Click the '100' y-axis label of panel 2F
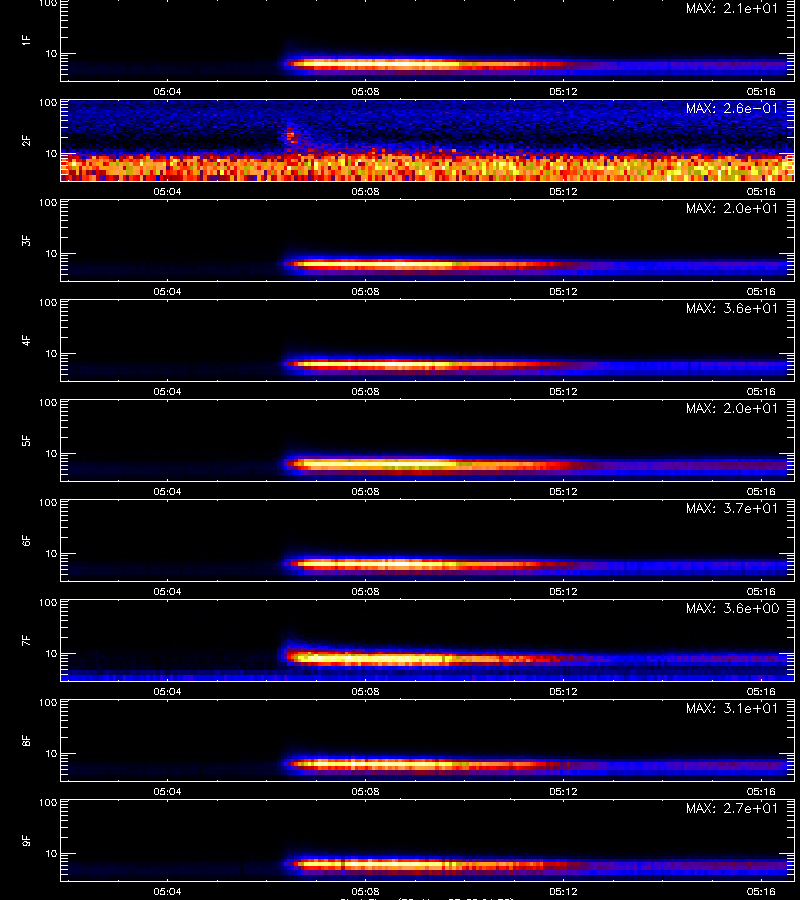 pyautogui.click(x=48, y=103)
